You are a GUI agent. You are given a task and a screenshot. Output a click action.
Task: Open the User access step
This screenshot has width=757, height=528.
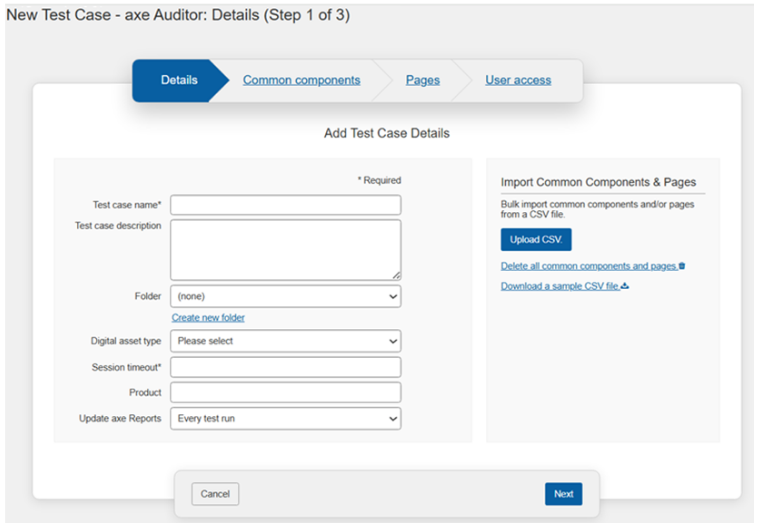(518, 80)
